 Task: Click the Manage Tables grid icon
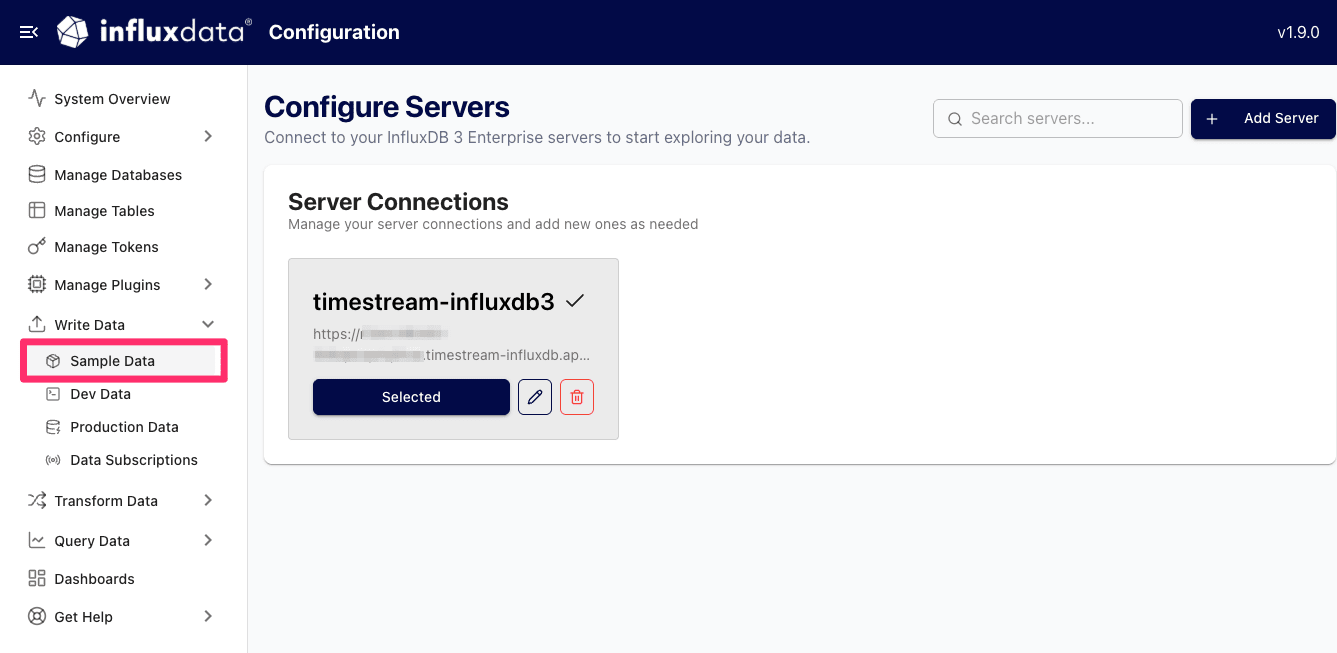click(37, 210)
